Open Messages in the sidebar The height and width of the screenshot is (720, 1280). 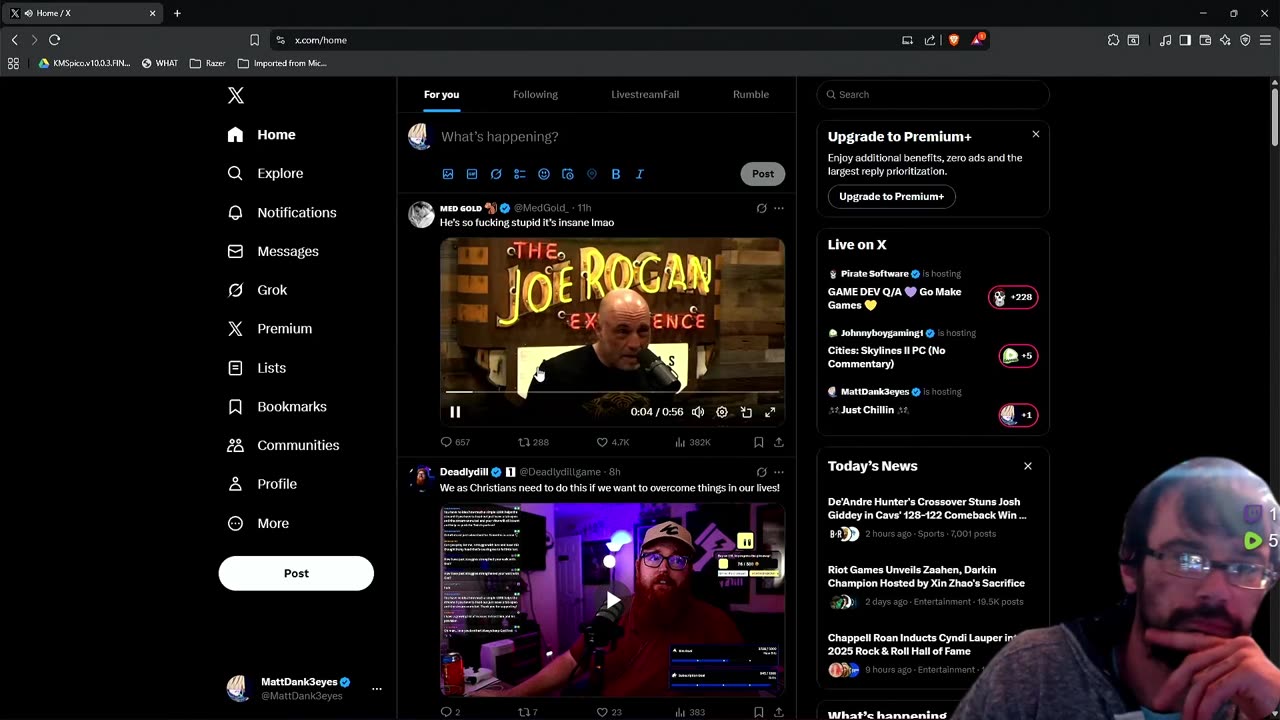[273, 251]
